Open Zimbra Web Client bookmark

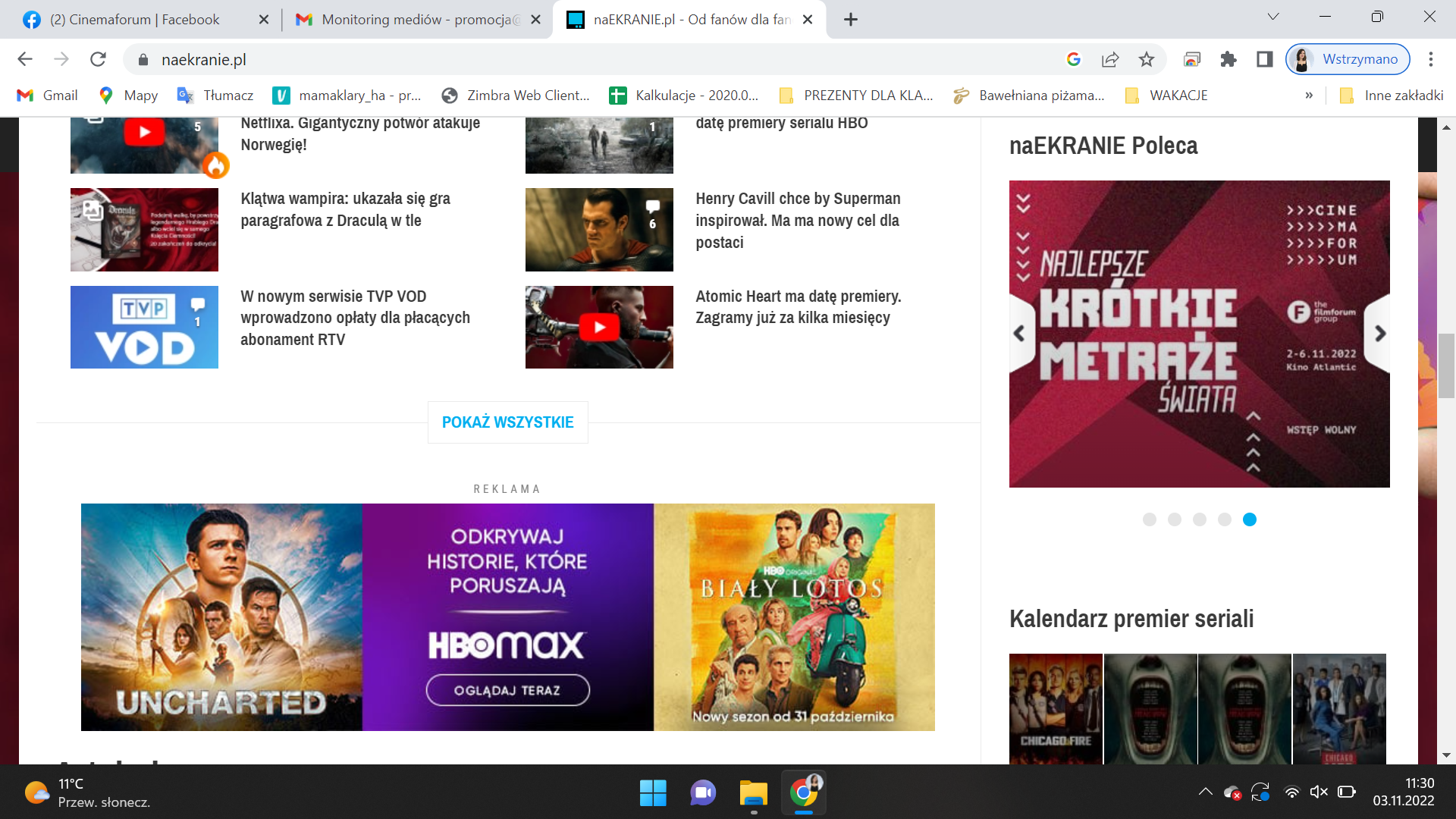click(516, 96)
